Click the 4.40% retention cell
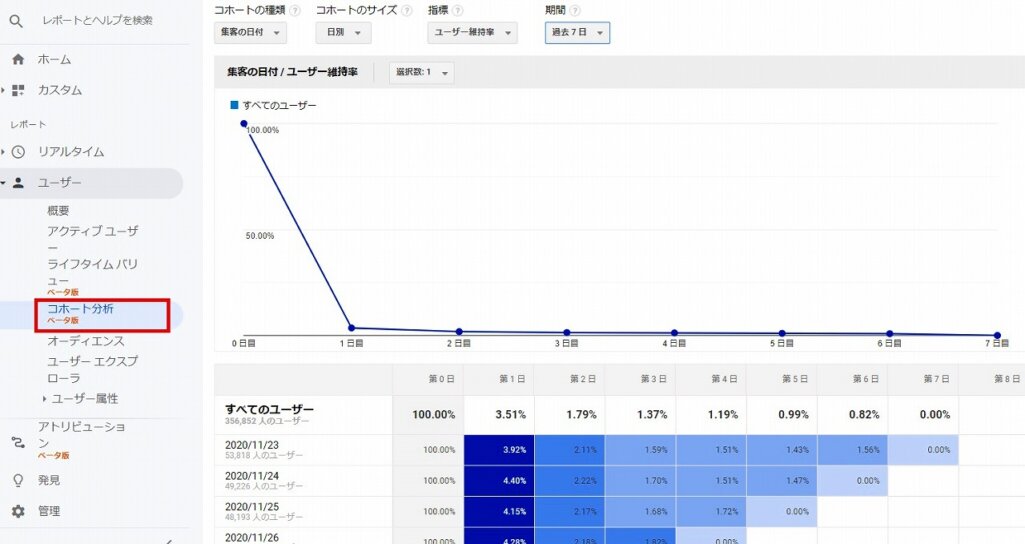1025x544 pixels. pyautogui.click(x=499, y=481)
